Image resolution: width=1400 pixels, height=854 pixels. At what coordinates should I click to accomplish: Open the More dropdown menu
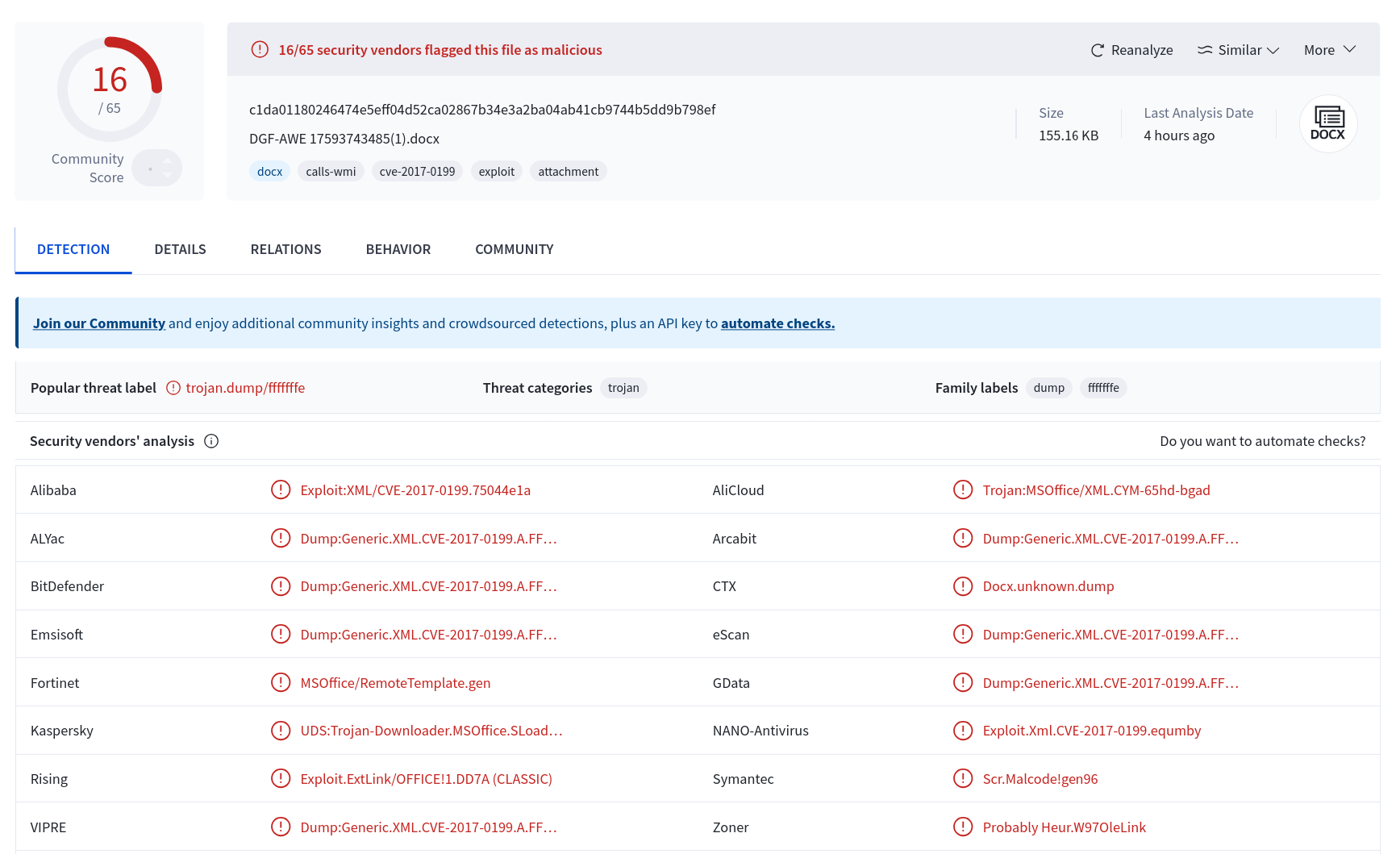1330,50
